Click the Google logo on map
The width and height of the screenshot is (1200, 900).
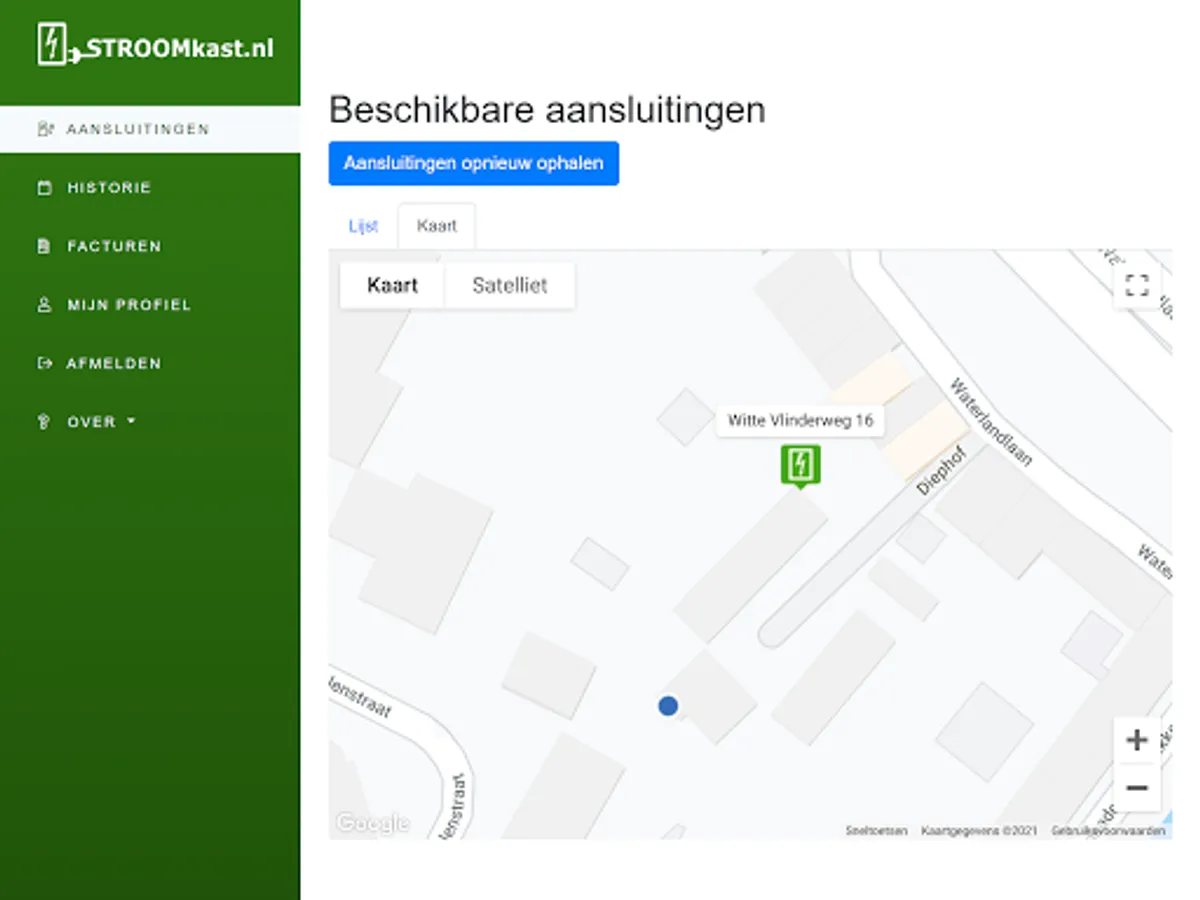tap(372, 823)
